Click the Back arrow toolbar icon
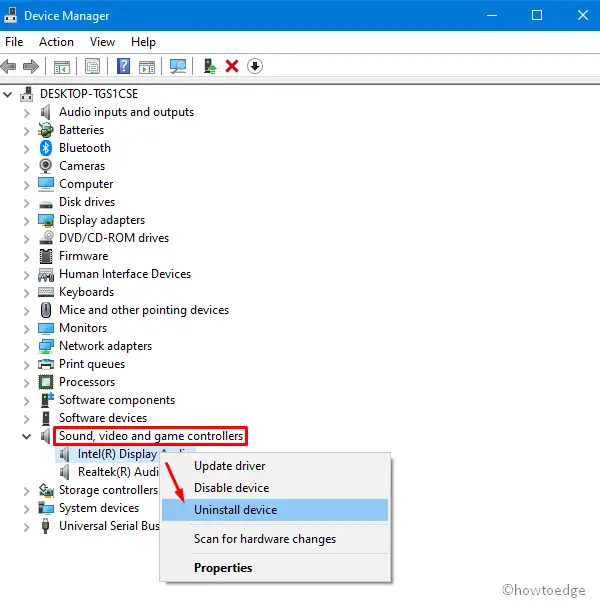 point(10,67)
